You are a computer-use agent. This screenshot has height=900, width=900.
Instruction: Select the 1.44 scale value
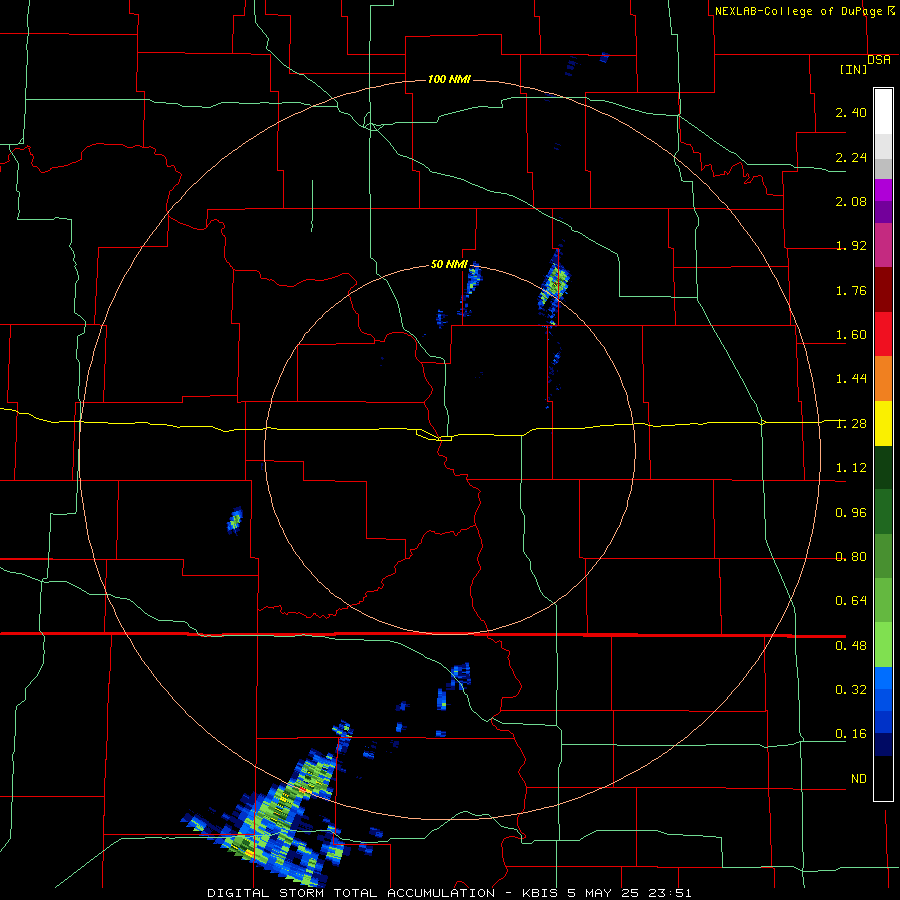[851, 379]
